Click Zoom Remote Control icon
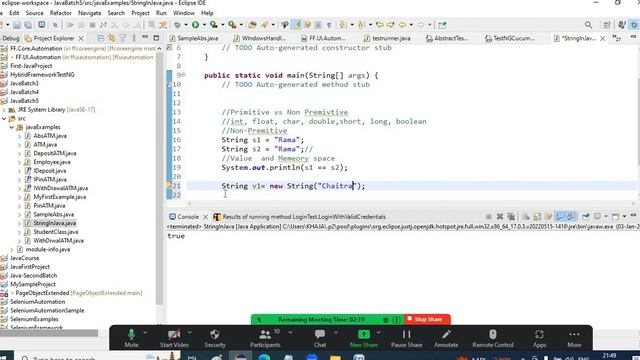Viewport: 640px width, 360px height. [x=493, y=334]
